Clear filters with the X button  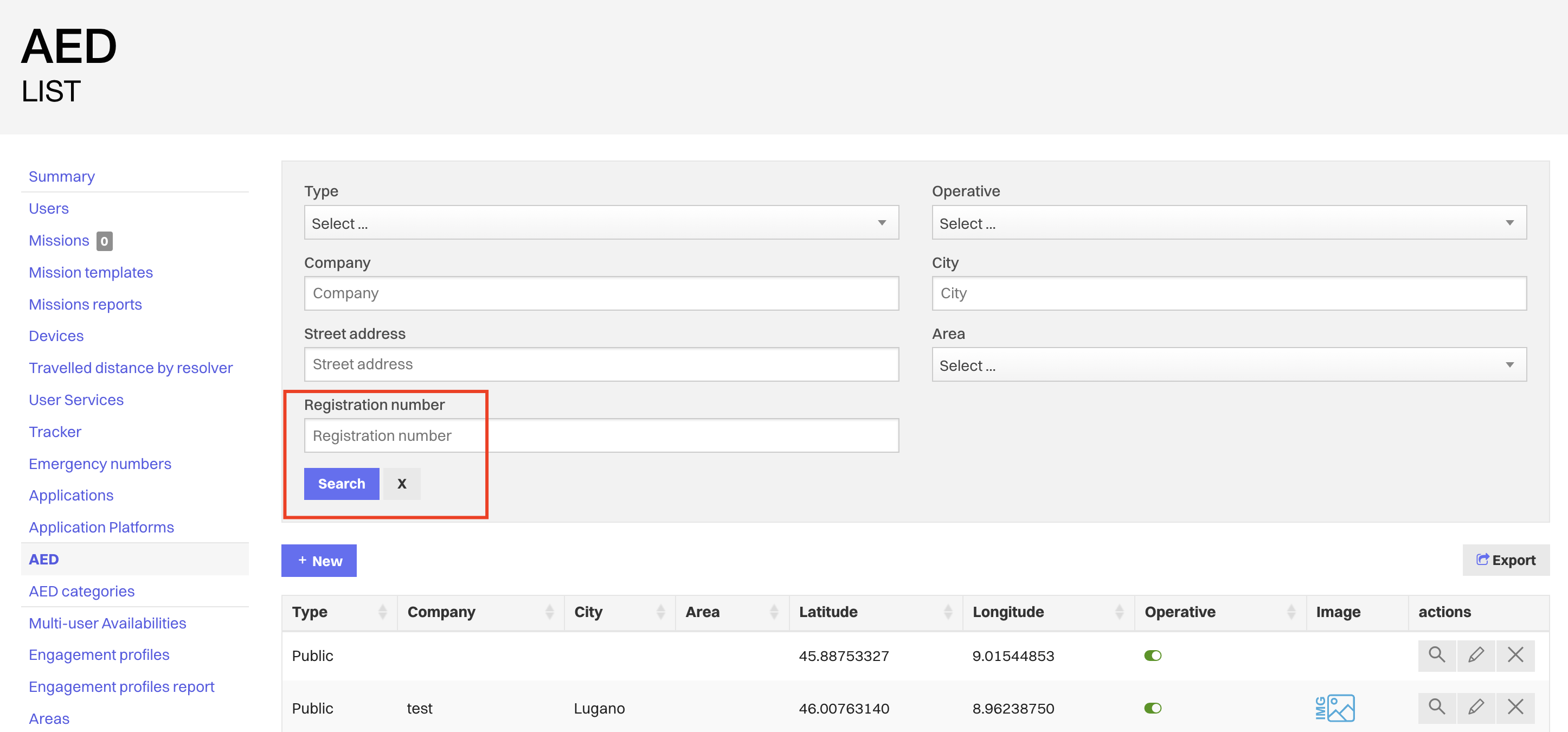tap(401, 484)
